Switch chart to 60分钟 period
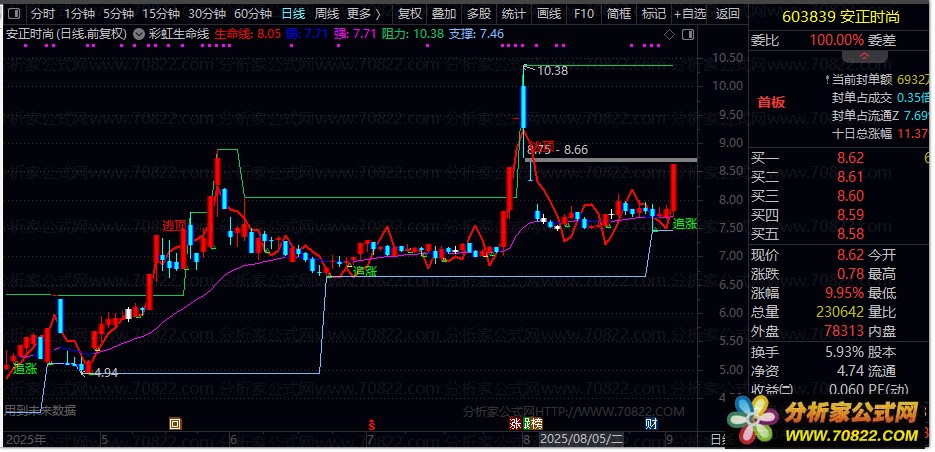This screenshot has width=935, height=452. pyautogui.click(x=253, y=14)
